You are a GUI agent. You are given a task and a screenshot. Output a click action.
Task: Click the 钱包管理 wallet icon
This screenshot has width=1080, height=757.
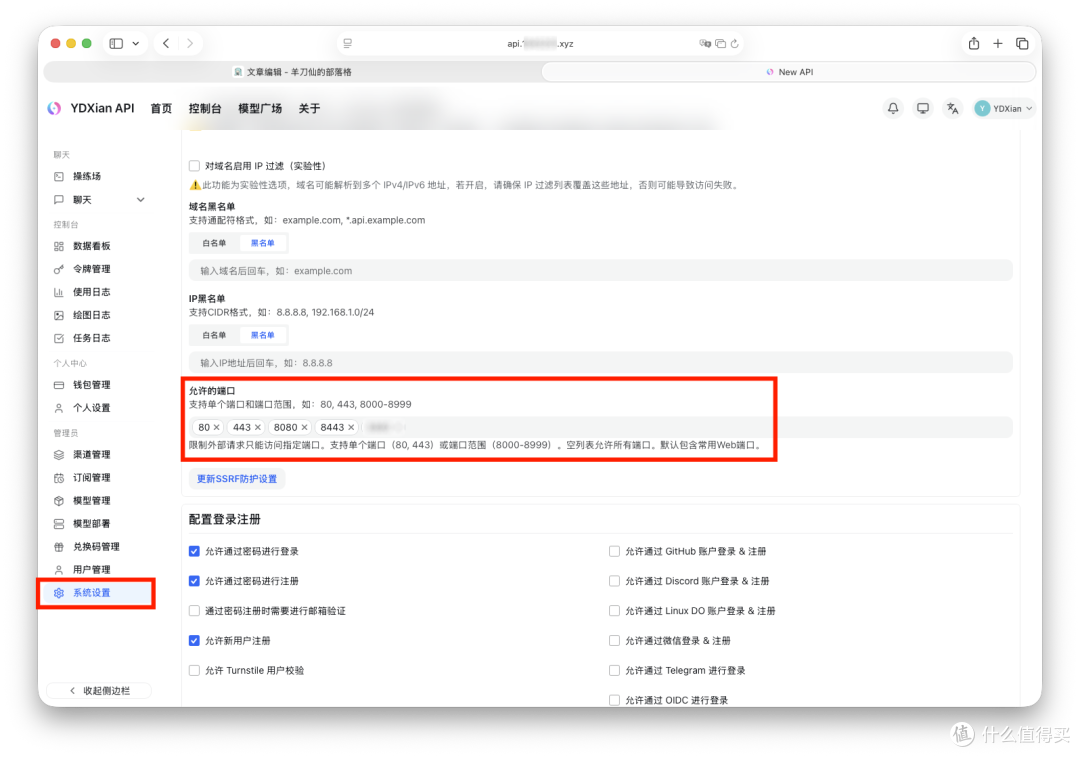point(59,385)
